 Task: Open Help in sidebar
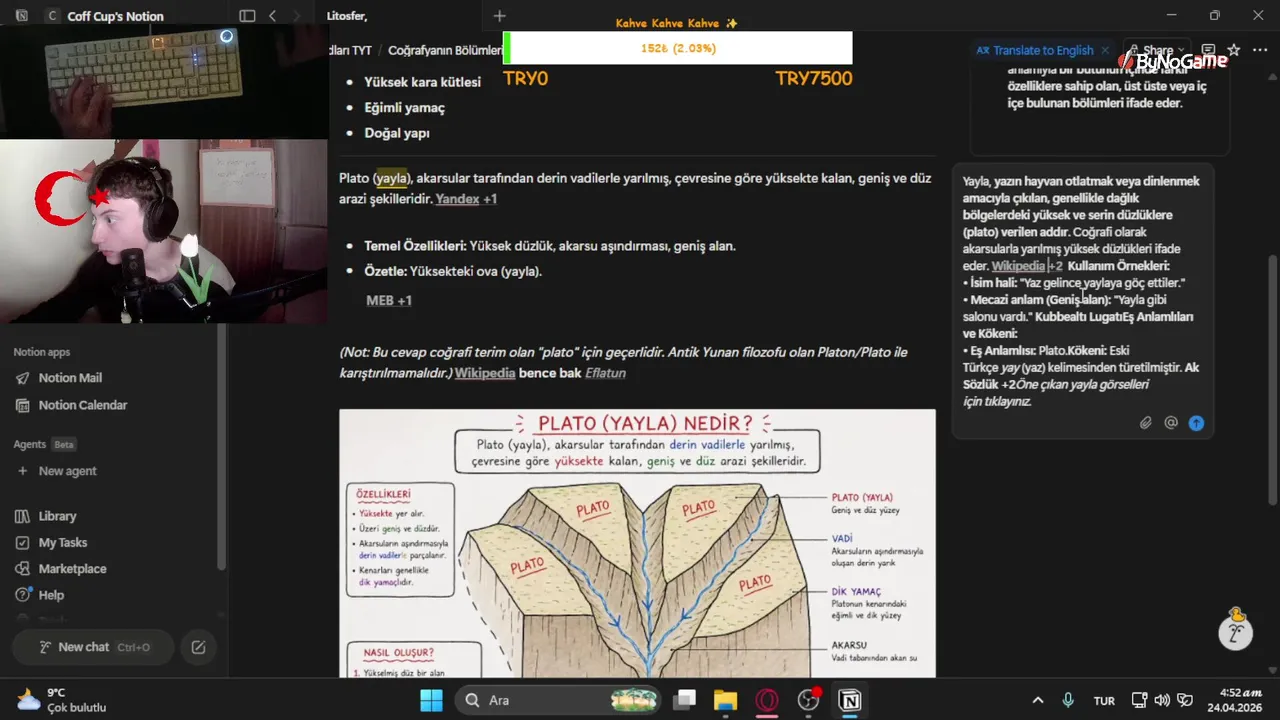pyautogui.click(x=51, y=595)
